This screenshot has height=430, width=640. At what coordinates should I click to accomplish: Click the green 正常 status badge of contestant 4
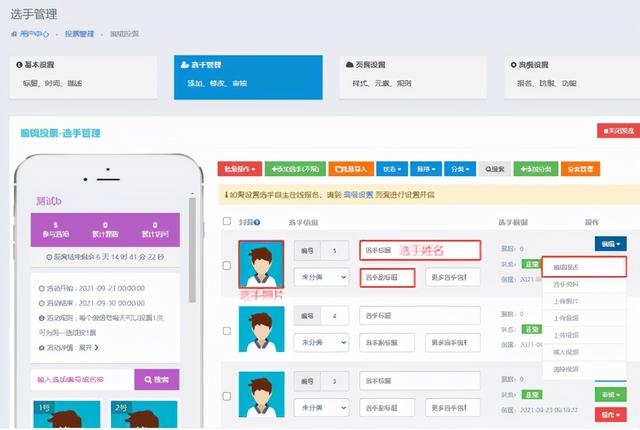click(532, 329)
